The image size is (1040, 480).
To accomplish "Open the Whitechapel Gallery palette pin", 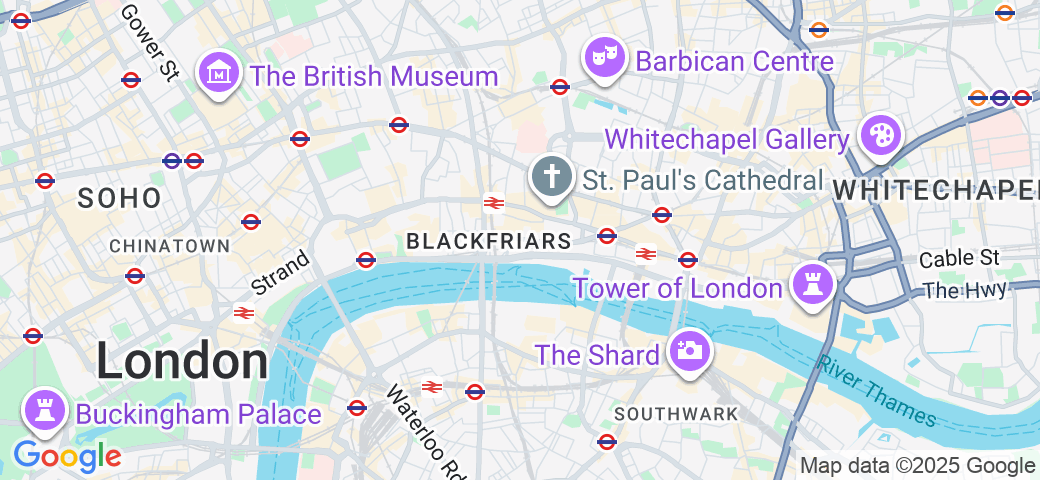I will 880,137.
